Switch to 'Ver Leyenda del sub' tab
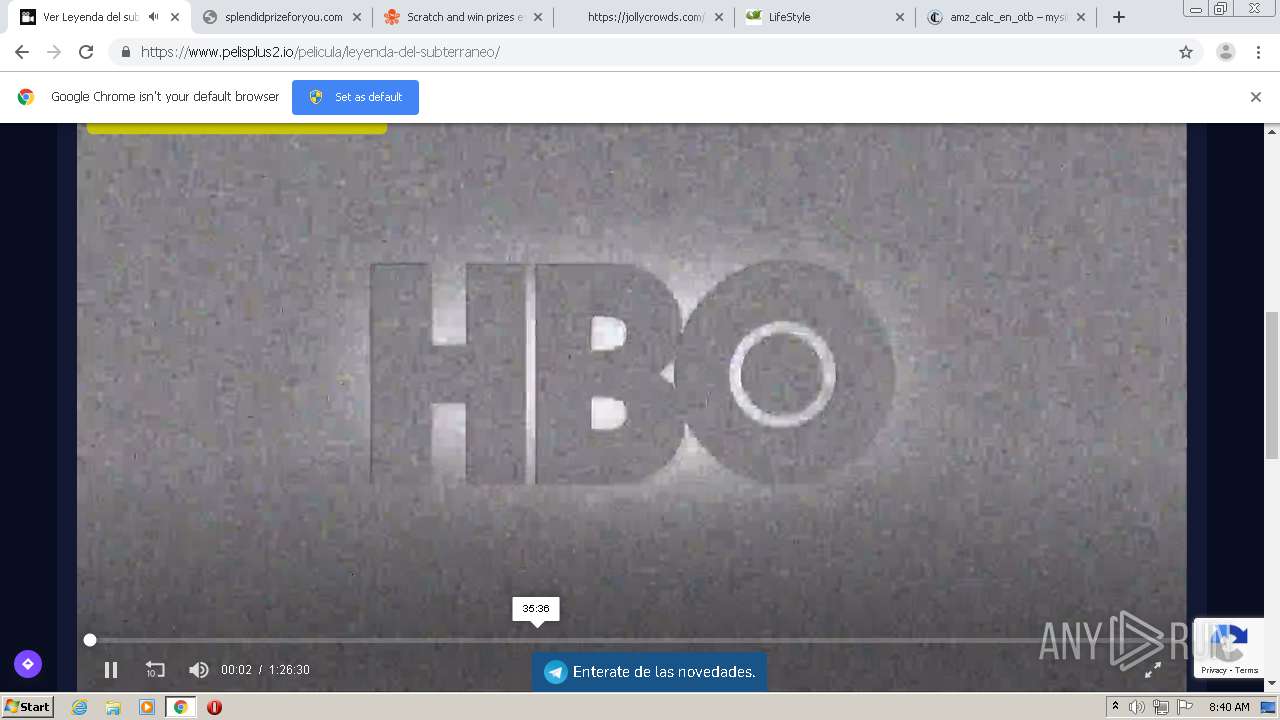 click(x=90, y=17)
